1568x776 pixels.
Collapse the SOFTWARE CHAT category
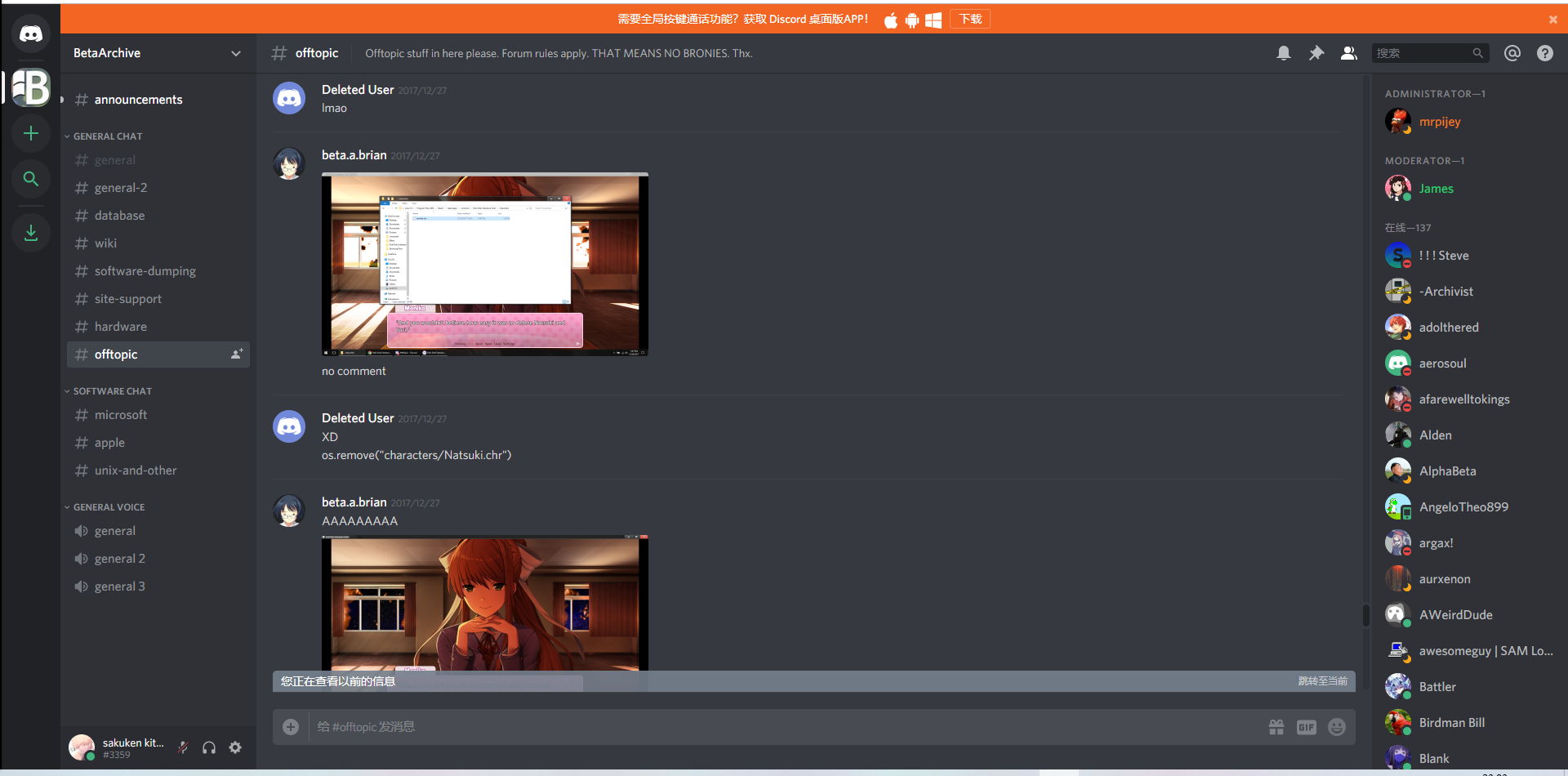(113, 391)
